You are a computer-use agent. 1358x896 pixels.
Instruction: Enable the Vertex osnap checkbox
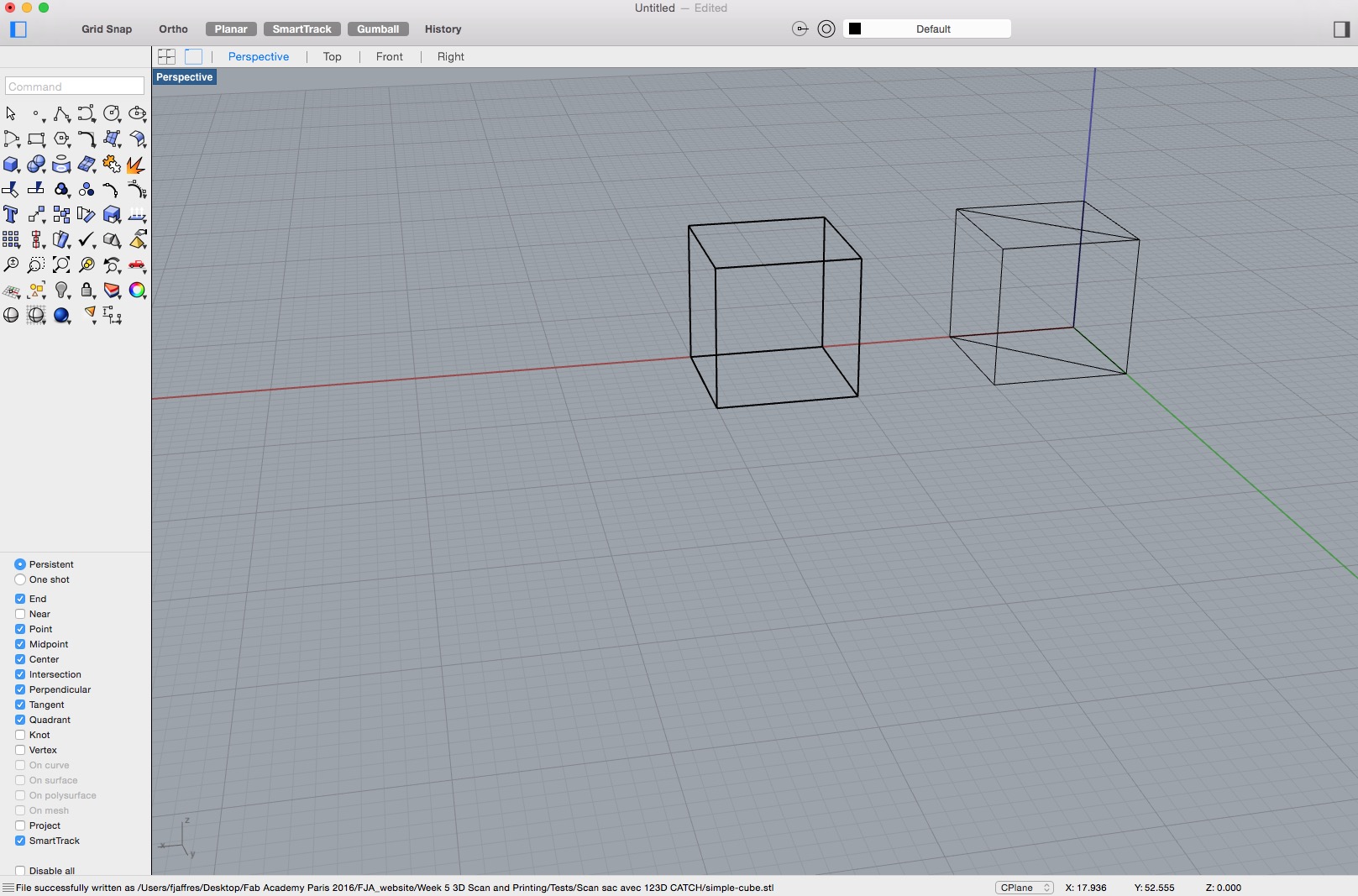[x=20, y=750]
